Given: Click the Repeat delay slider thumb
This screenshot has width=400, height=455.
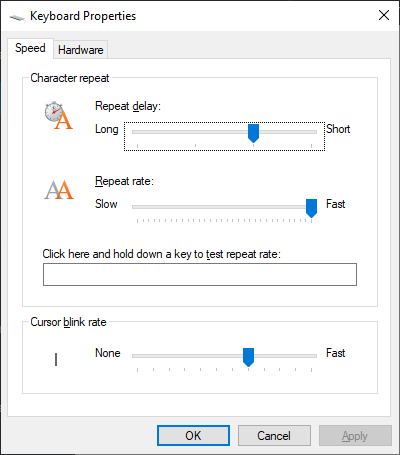Looking at the screenshot, I should pyautogui.click(x=253, y=133).
